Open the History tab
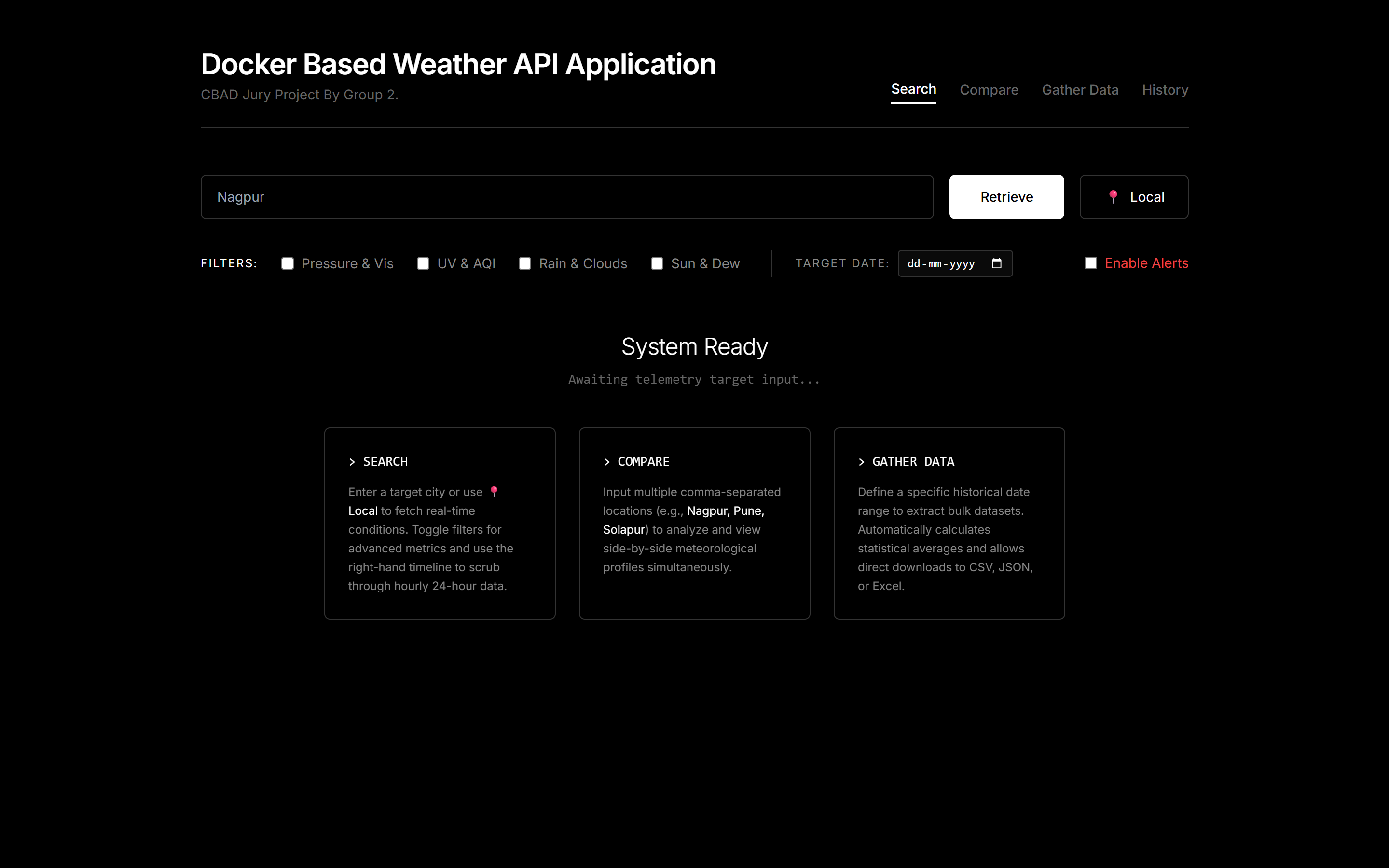The image size is (1389, 868). coord(1165,90)
